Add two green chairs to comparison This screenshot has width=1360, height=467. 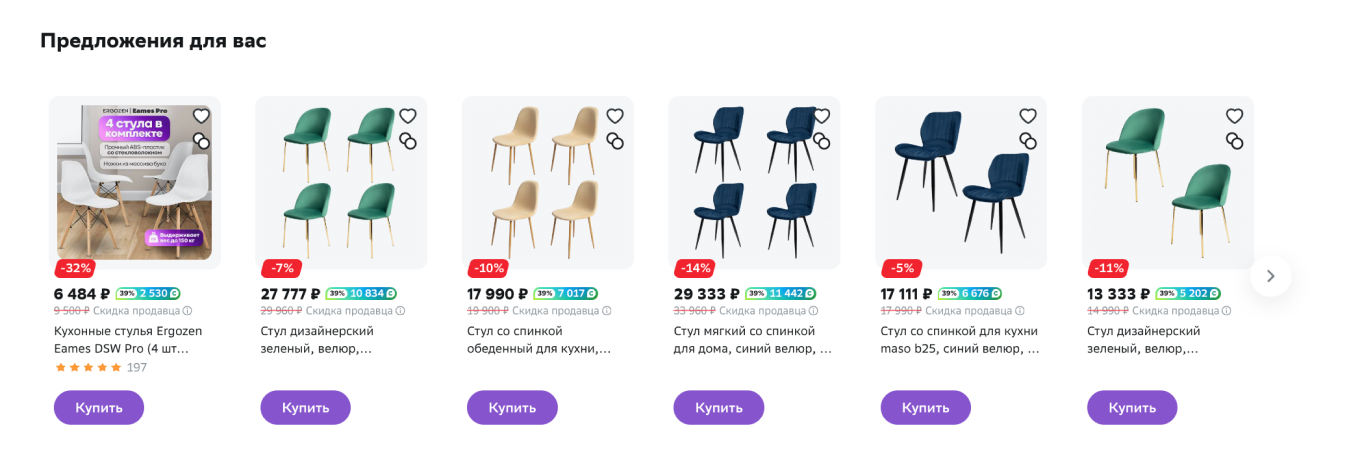click(x=1234, y=141)
